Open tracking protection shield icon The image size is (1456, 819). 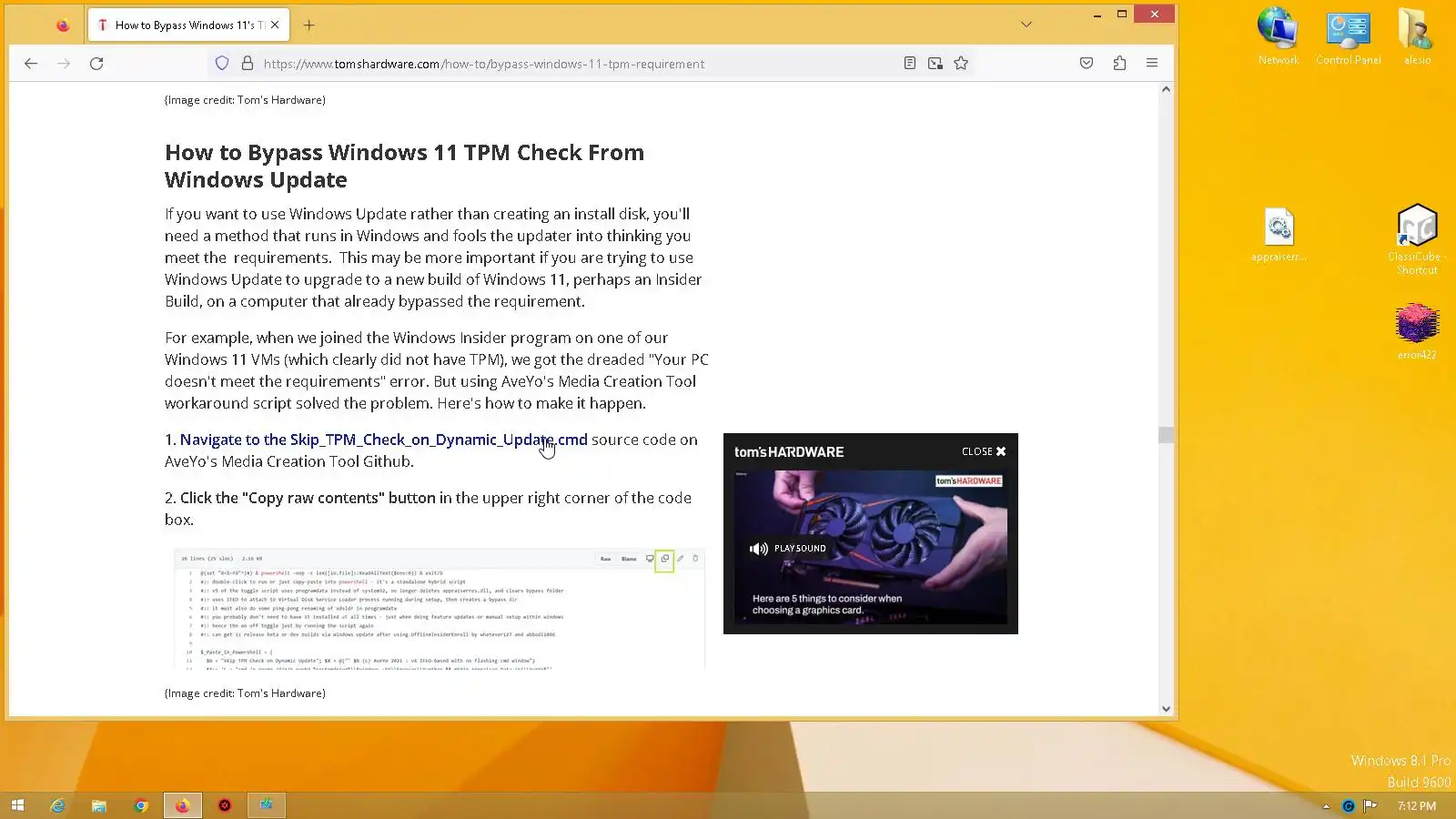coord(222,64)
